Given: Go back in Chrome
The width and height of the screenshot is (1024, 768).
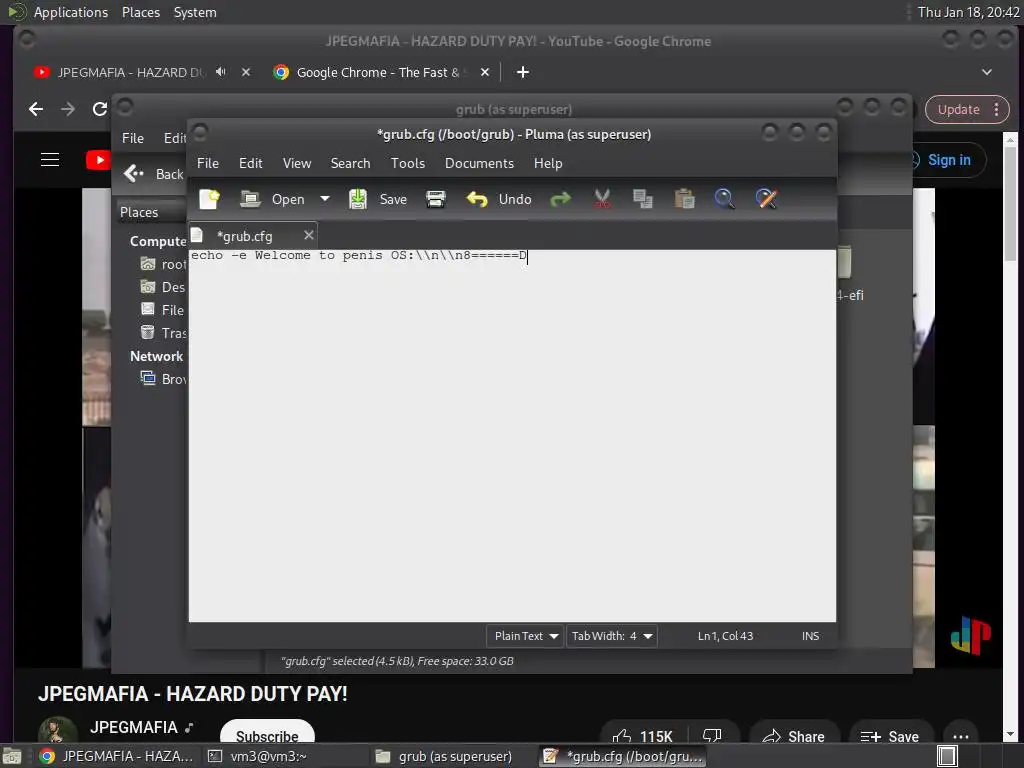Looking at the screenshot, I should tap(36, 109).
